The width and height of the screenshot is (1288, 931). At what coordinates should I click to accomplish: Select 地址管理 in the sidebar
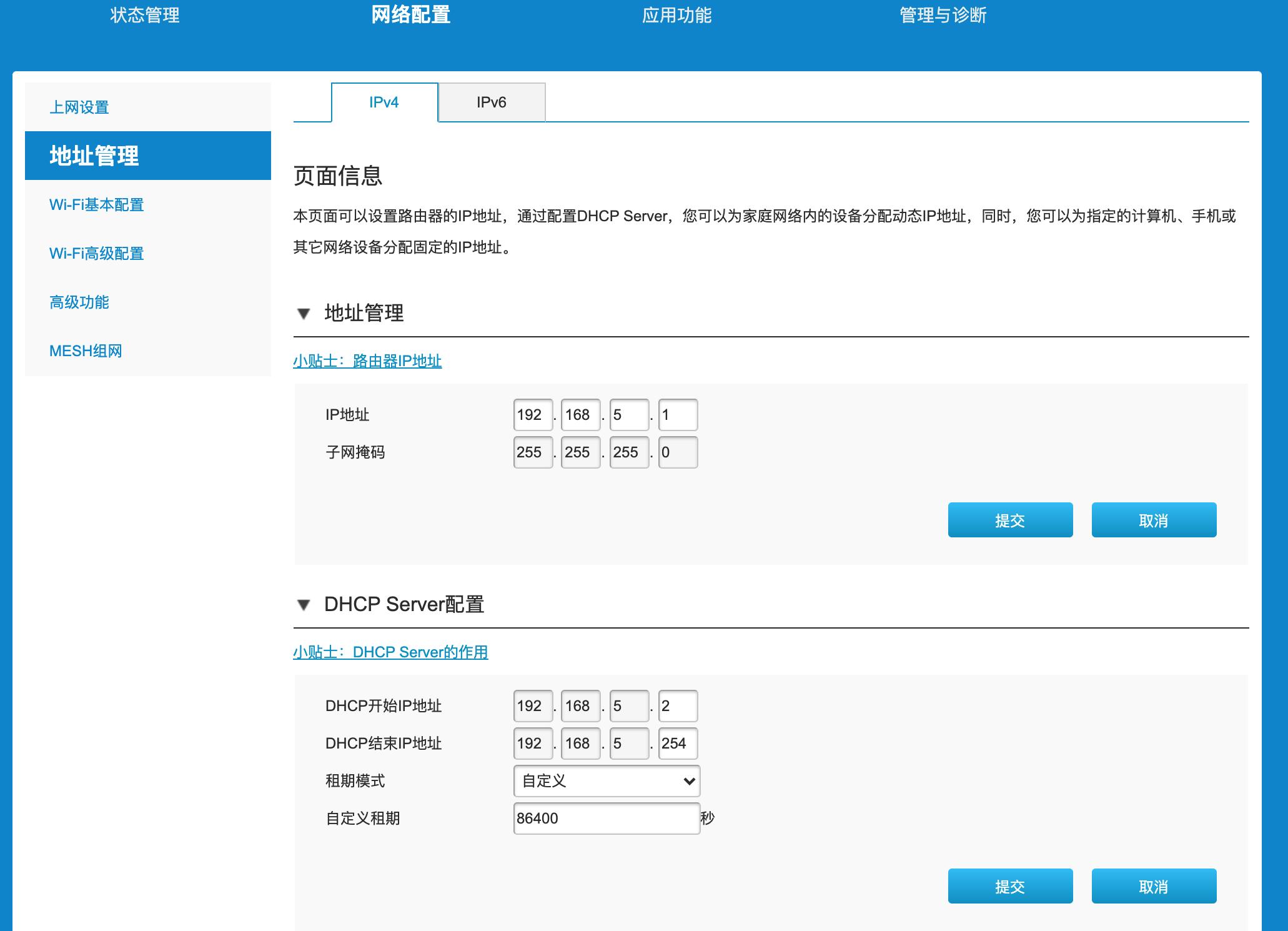pyautogui.click(x=96, y=156)
